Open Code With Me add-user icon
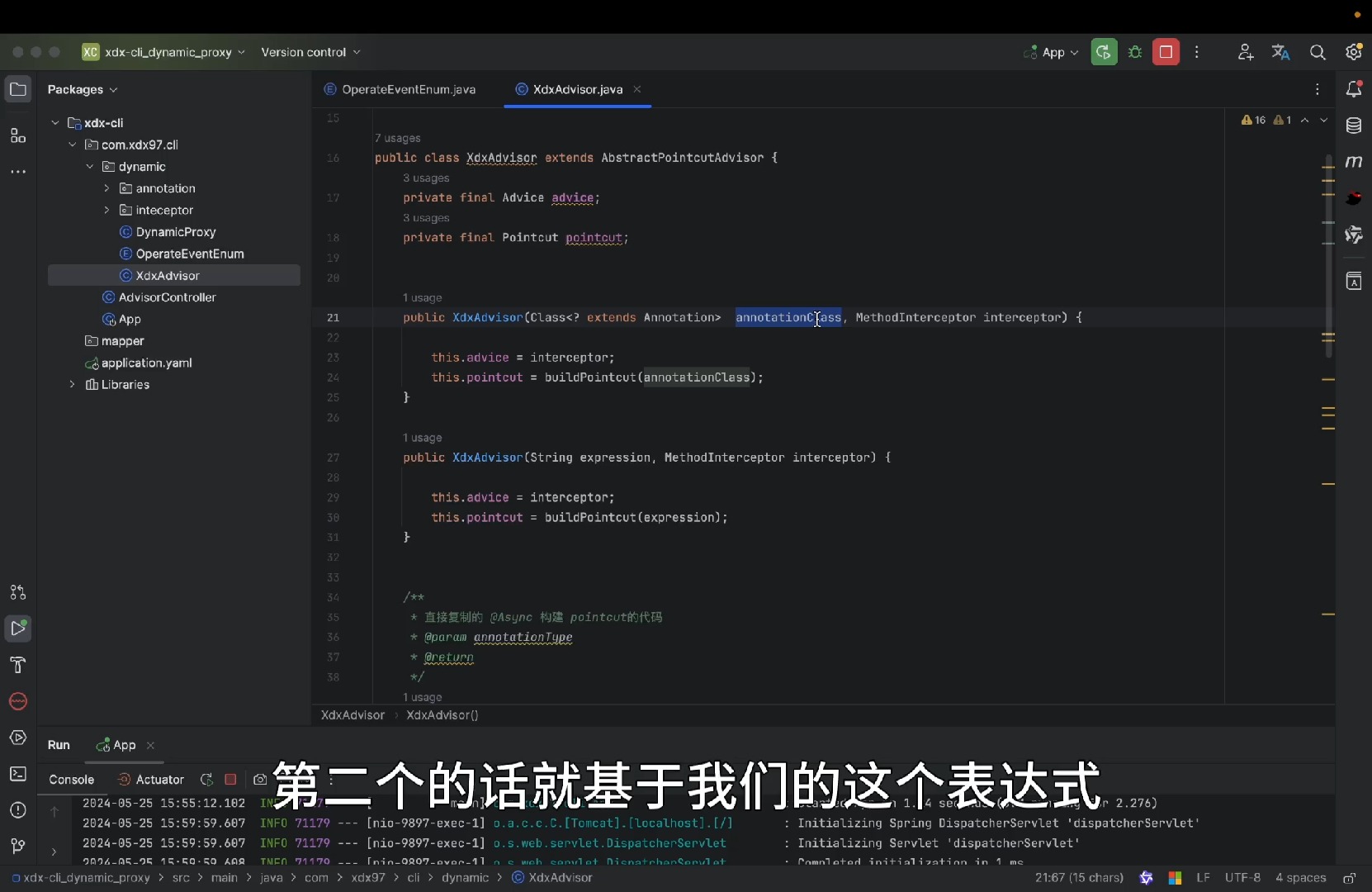 coord(1246,52)
